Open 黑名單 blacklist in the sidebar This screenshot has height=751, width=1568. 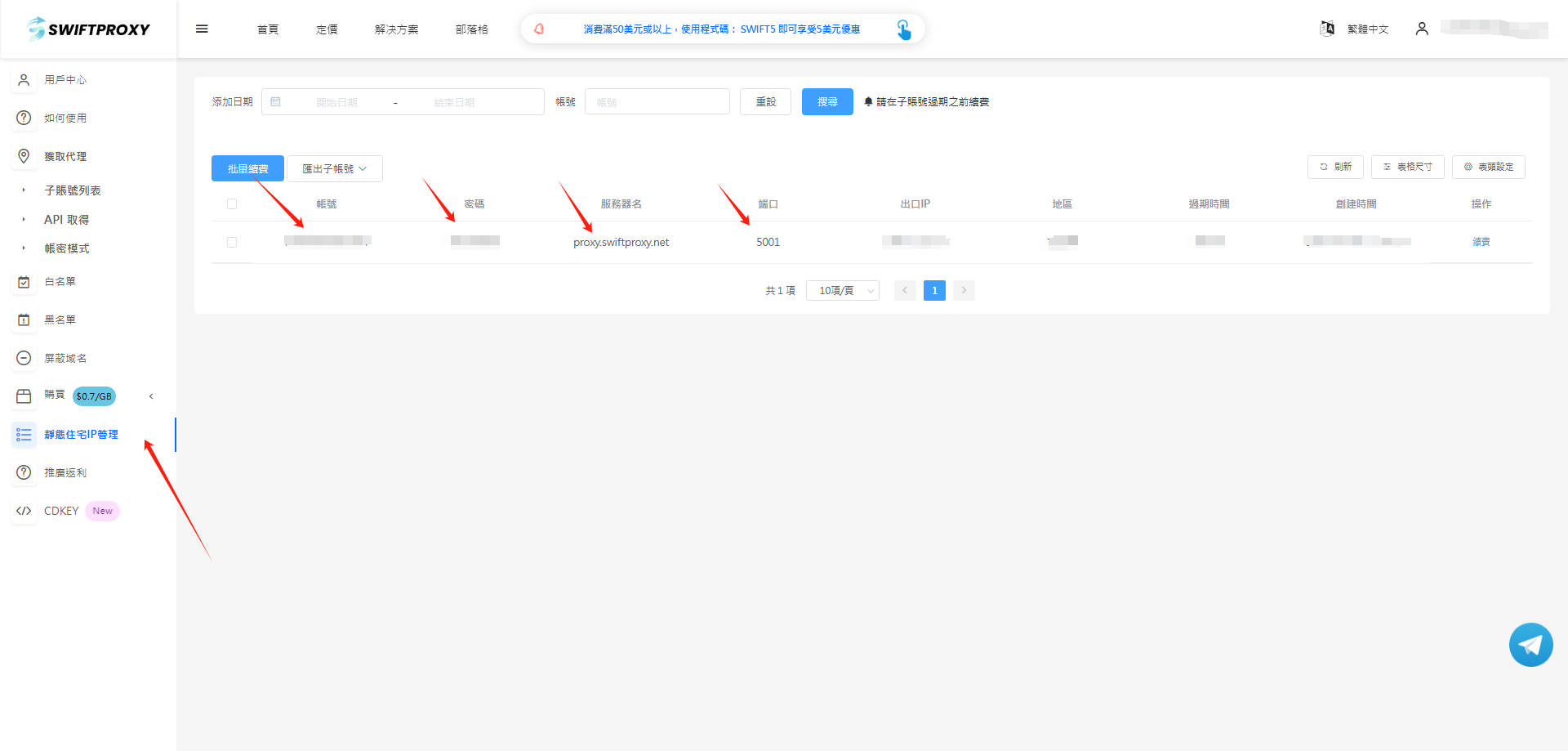(x=60, y=320)
